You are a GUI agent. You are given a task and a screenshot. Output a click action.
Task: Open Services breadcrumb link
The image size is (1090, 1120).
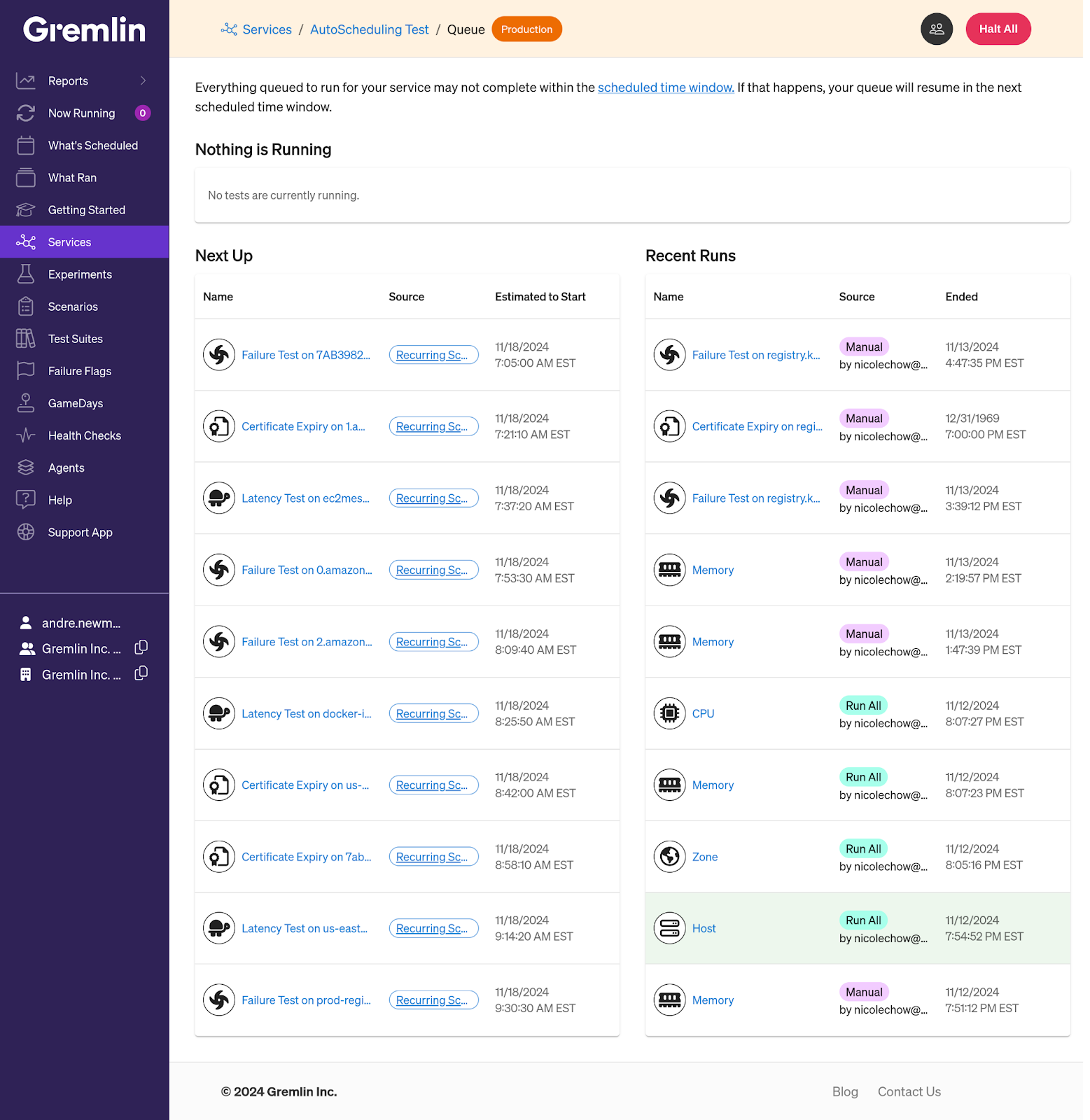[x=267, y=29]
